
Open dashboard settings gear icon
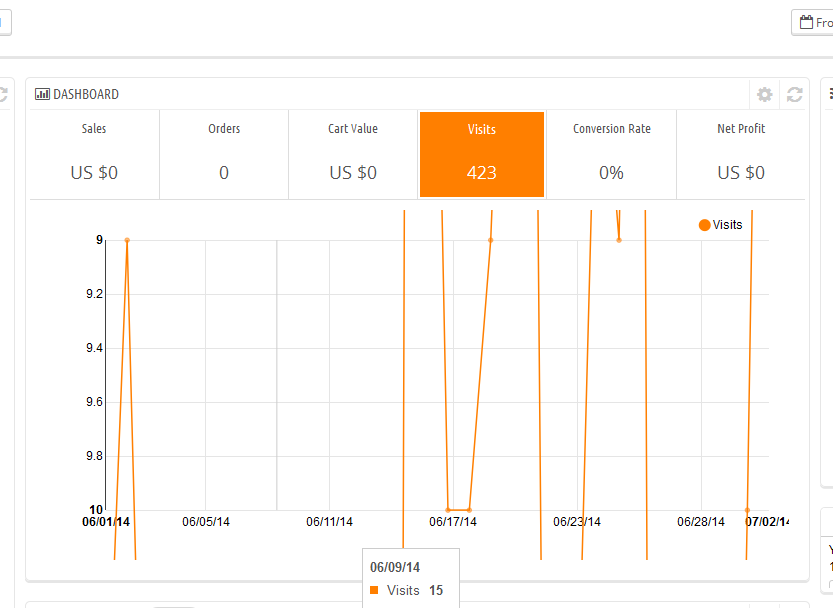point(764,95)
